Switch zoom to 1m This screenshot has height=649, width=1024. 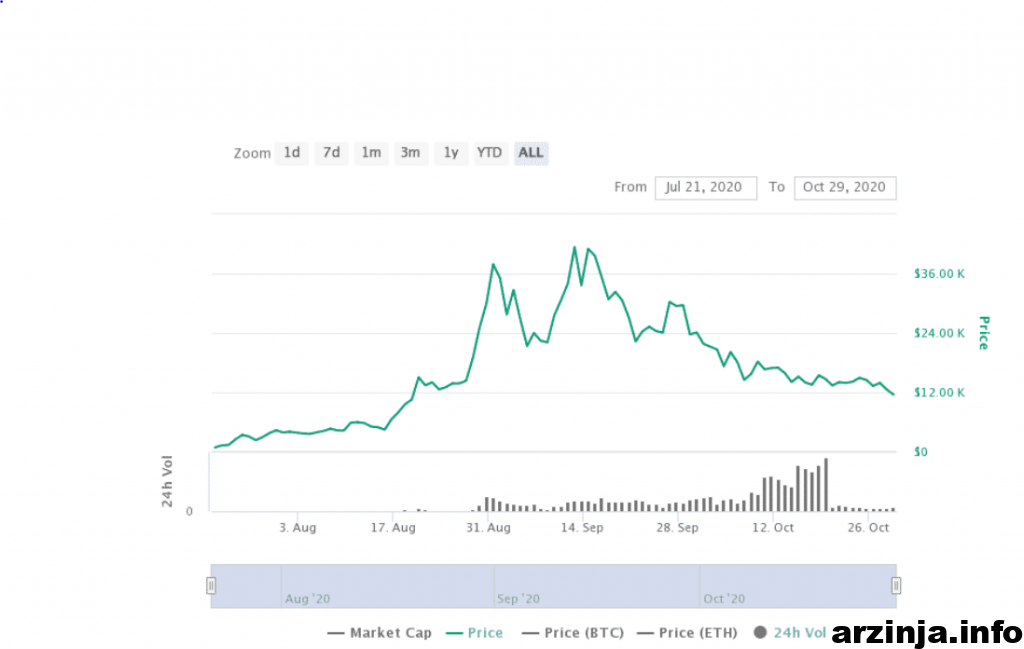(371, 153)
